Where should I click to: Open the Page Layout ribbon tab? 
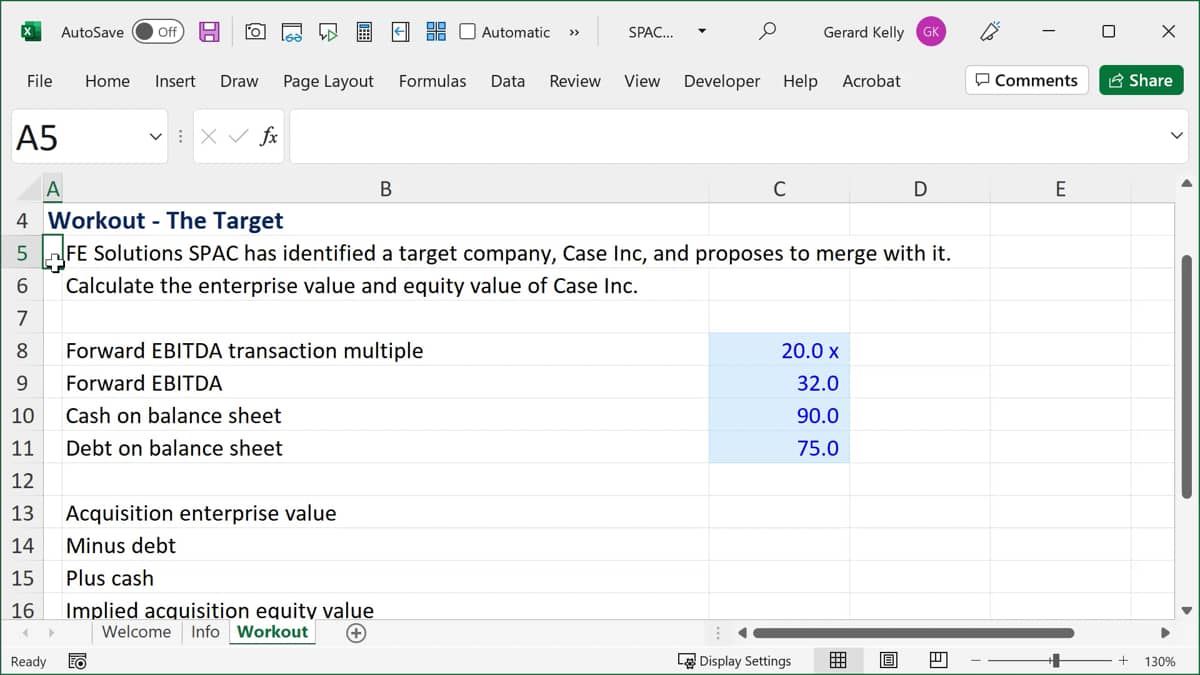328,81
